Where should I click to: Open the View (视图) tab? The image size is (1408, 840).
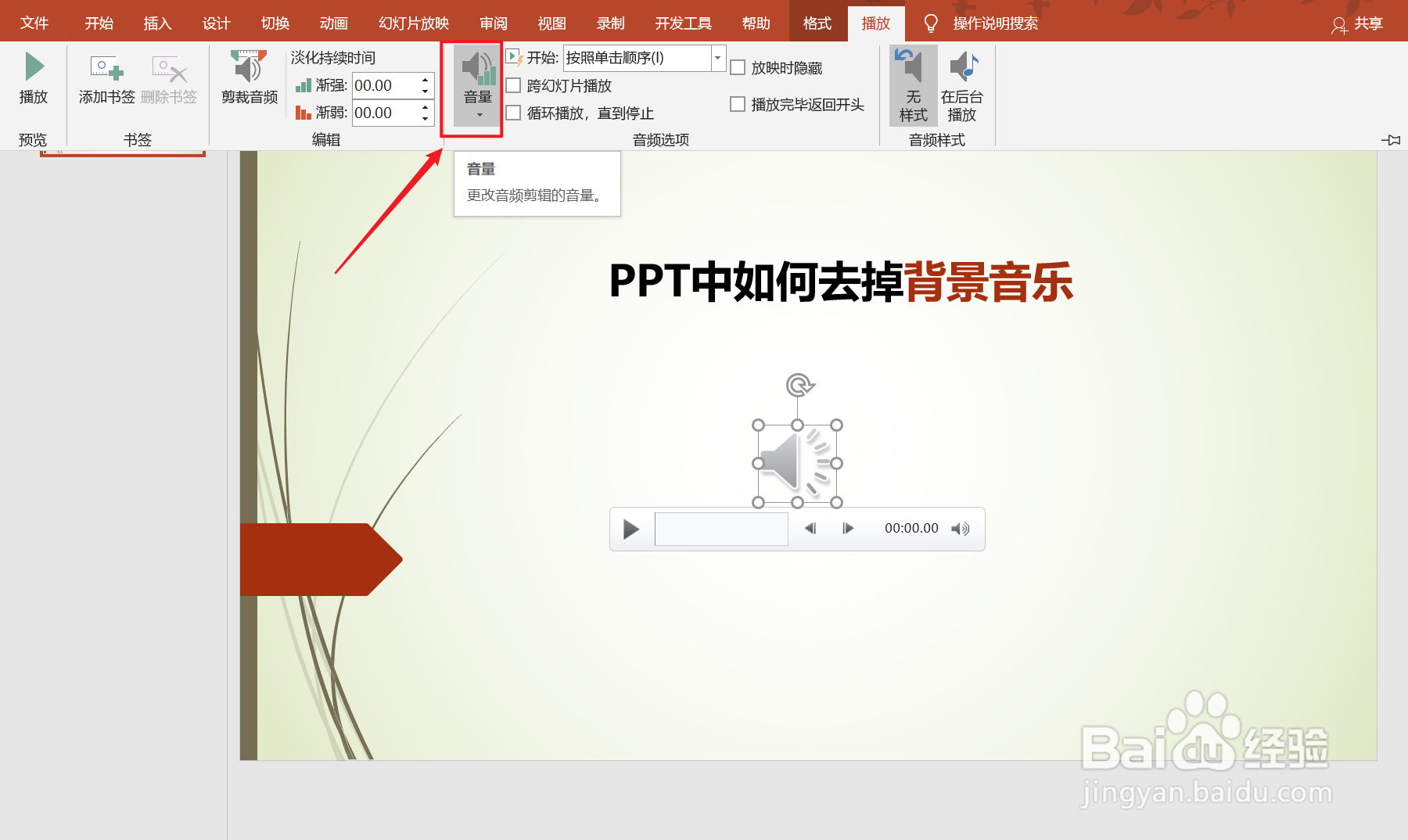tap(552, 23)
